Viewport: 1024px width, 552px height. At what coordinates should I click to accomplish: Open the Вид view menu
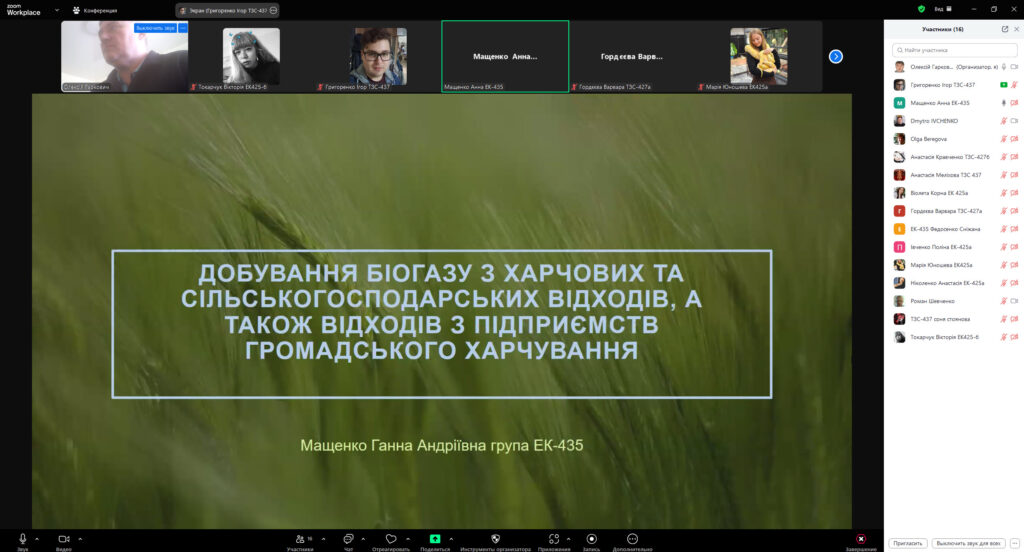tap(942, 9)
